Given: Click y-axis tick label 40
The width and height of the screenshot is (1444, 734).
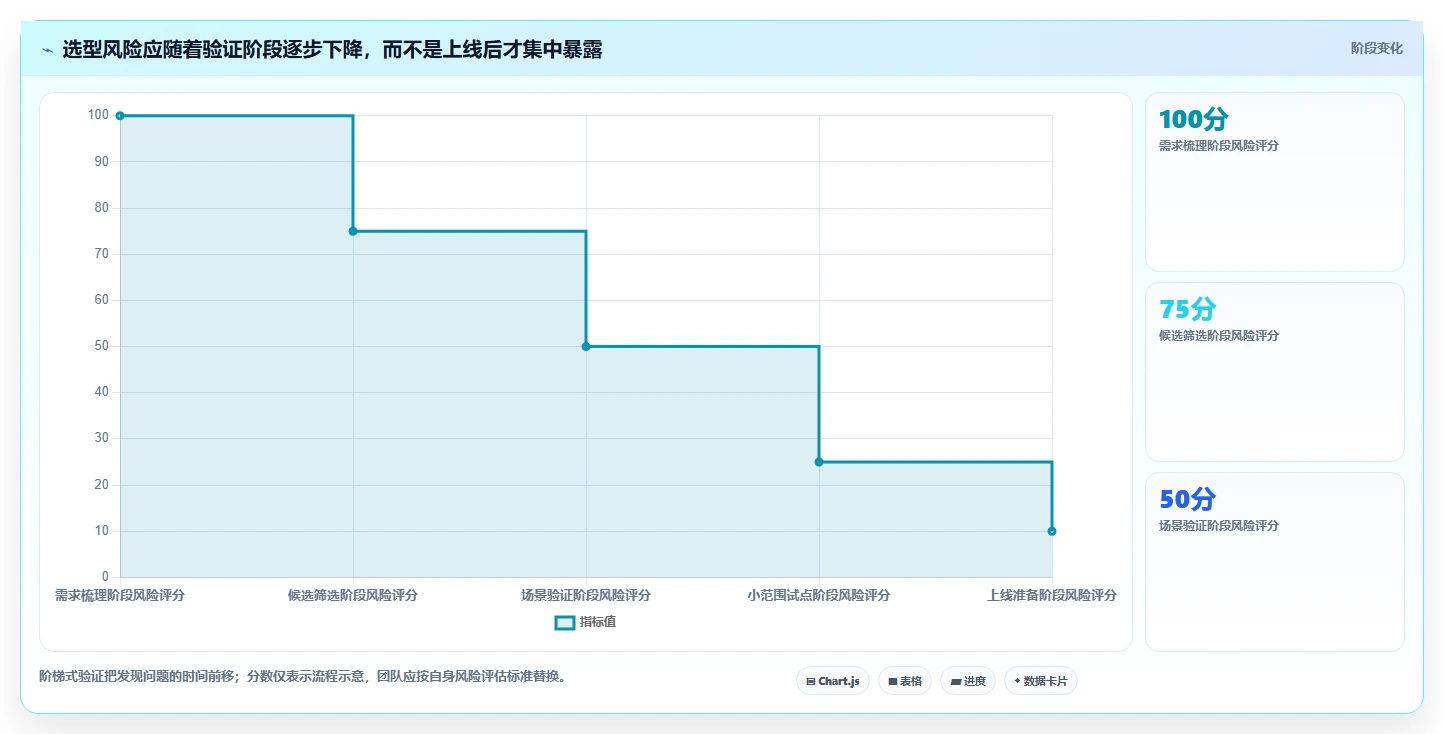Looking at the screenshot, I should pos(102,392).
